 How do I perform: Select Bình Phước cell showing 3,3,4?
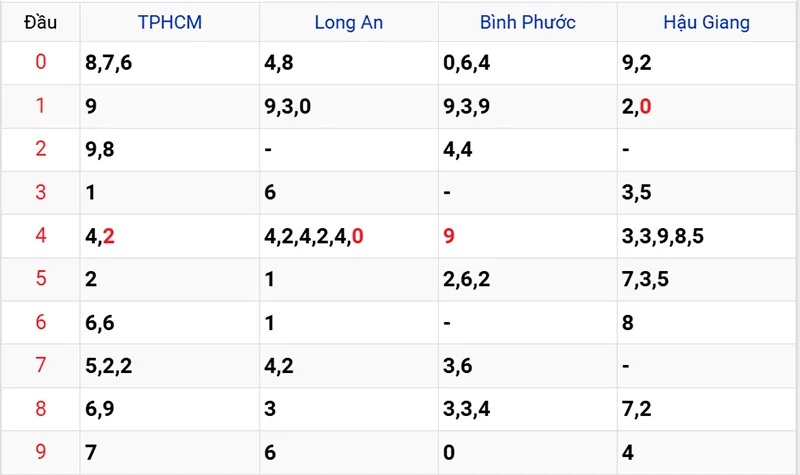click(x=467, y=410)
